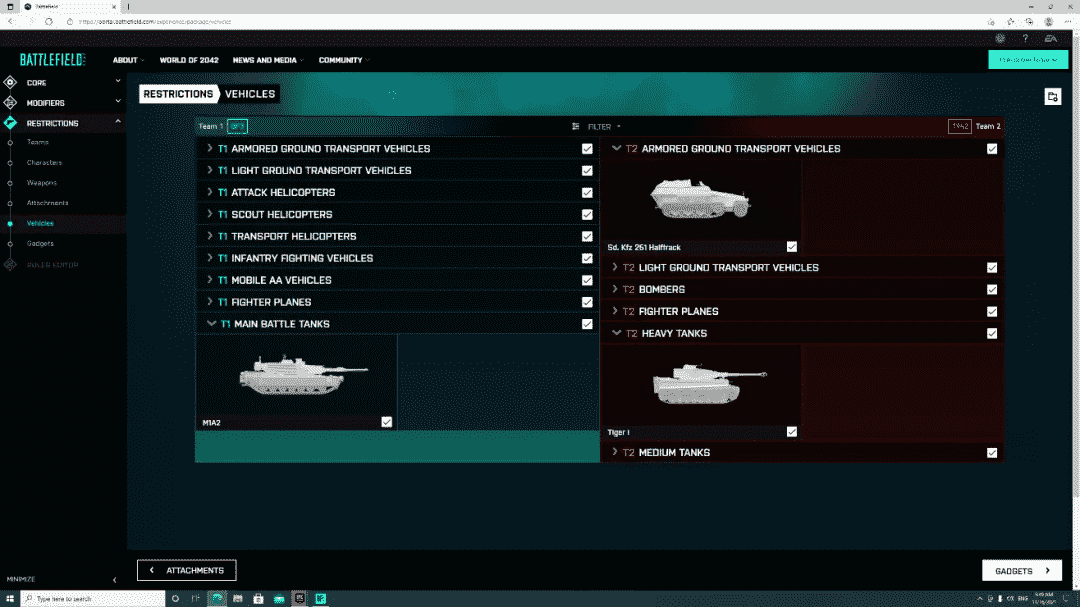Select Gadgets in the sidebar
Viewport: 1080px width, 607px height.
pyautogui.click(x=40, y=244)
